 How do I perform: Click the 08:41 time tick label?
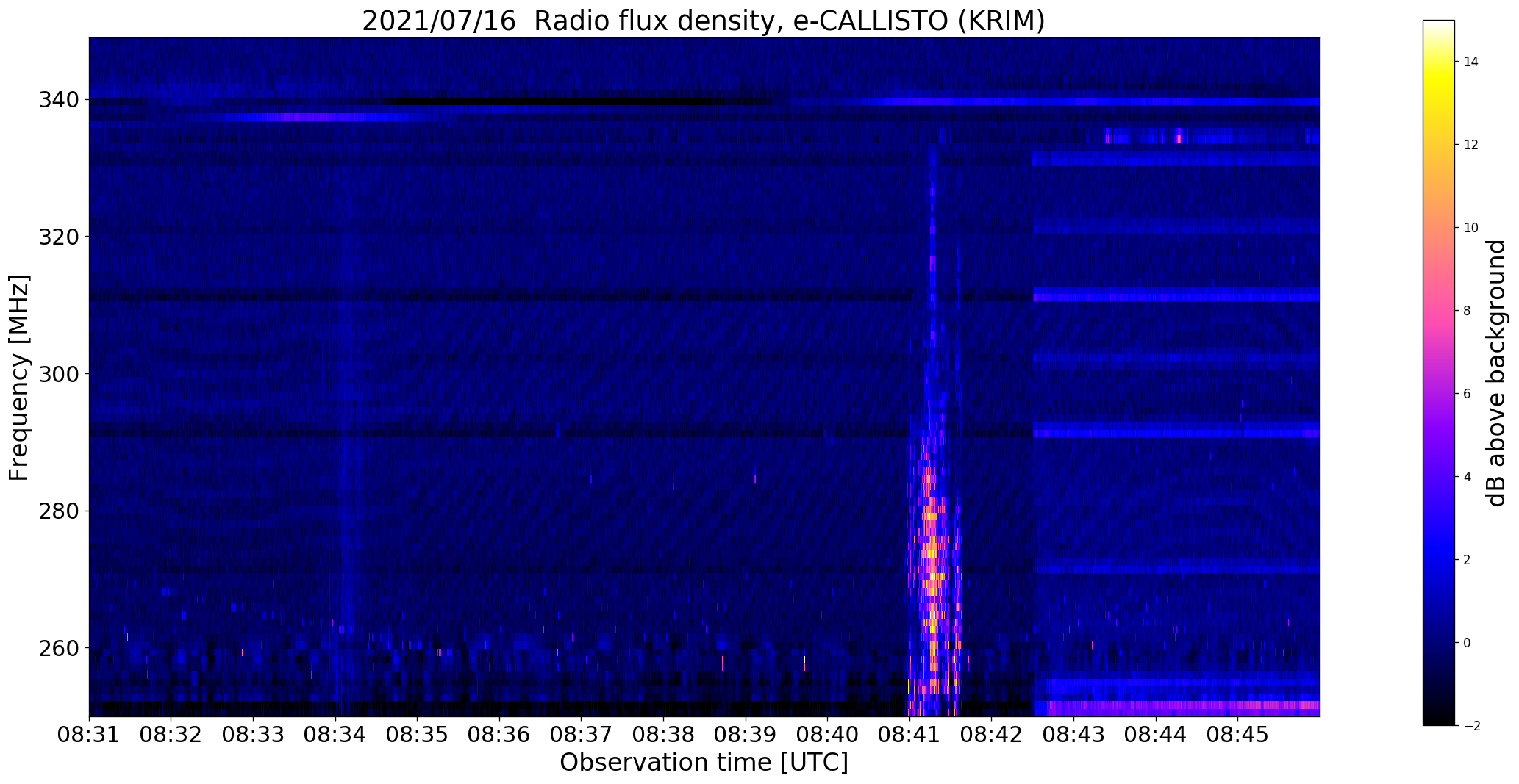909,734
